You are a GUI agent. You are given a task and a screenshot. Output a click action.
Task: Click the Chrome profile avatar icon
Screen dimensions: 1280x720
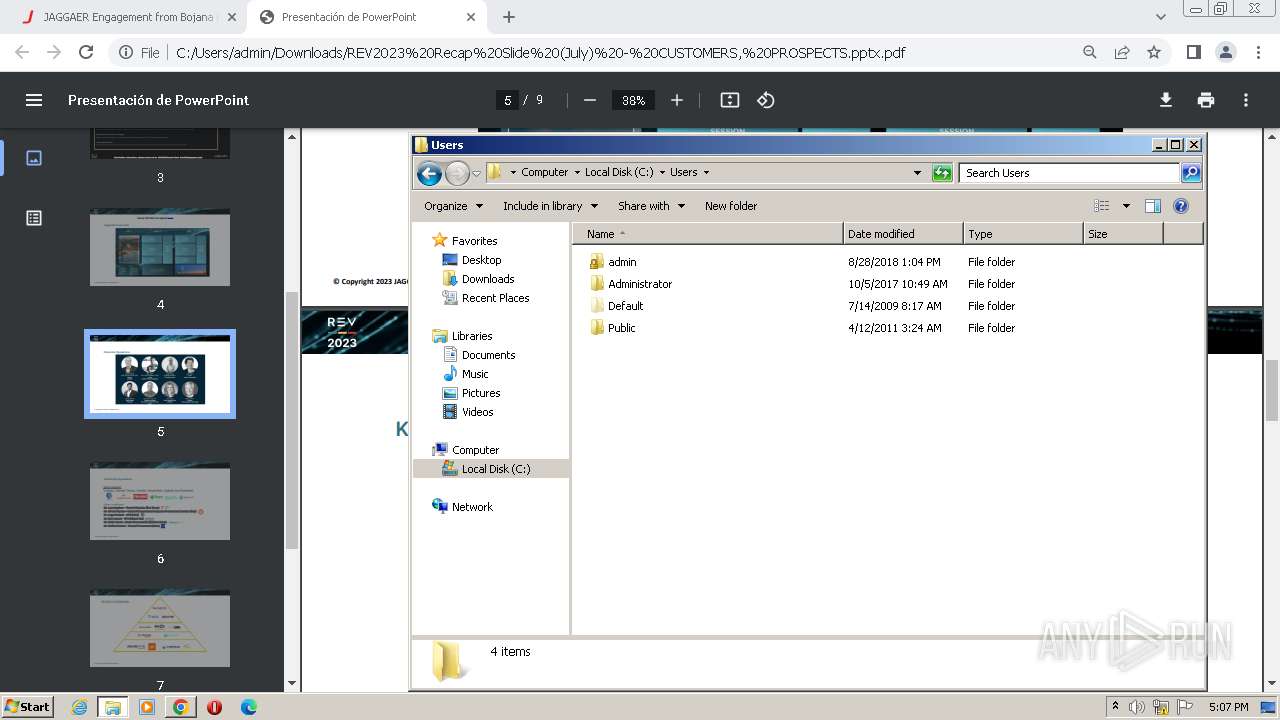[x=1225, y=52]
